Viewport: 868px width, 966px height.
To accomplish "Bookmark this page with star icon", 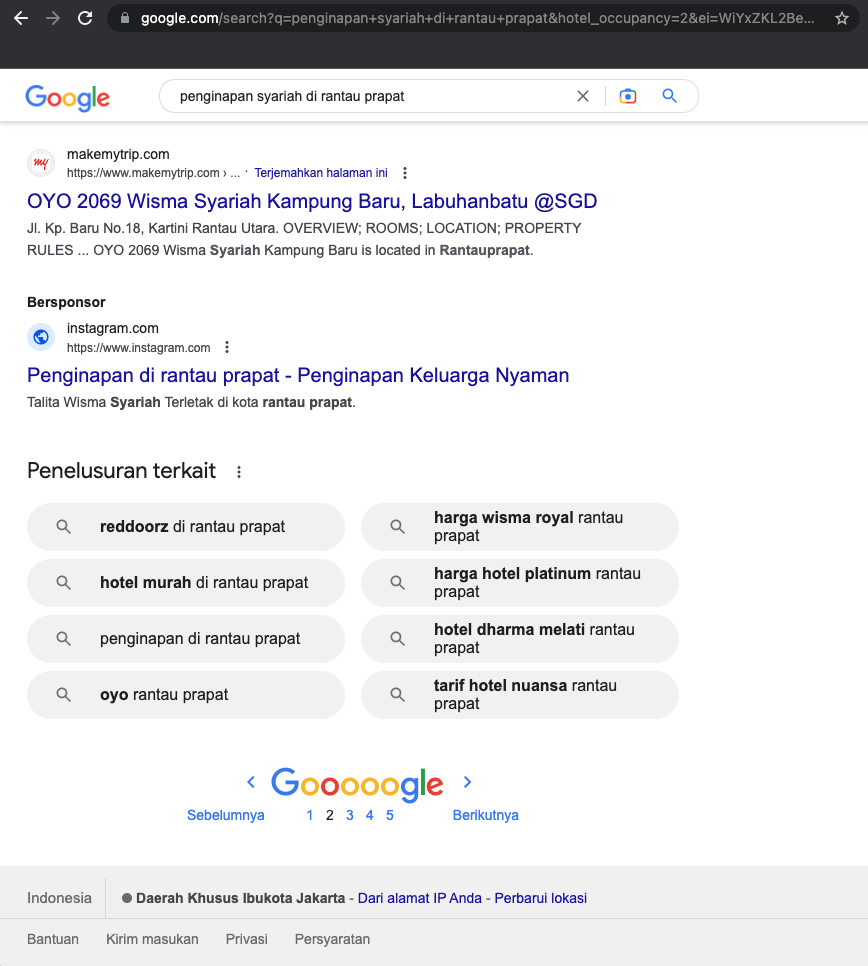I will [842, 18].
